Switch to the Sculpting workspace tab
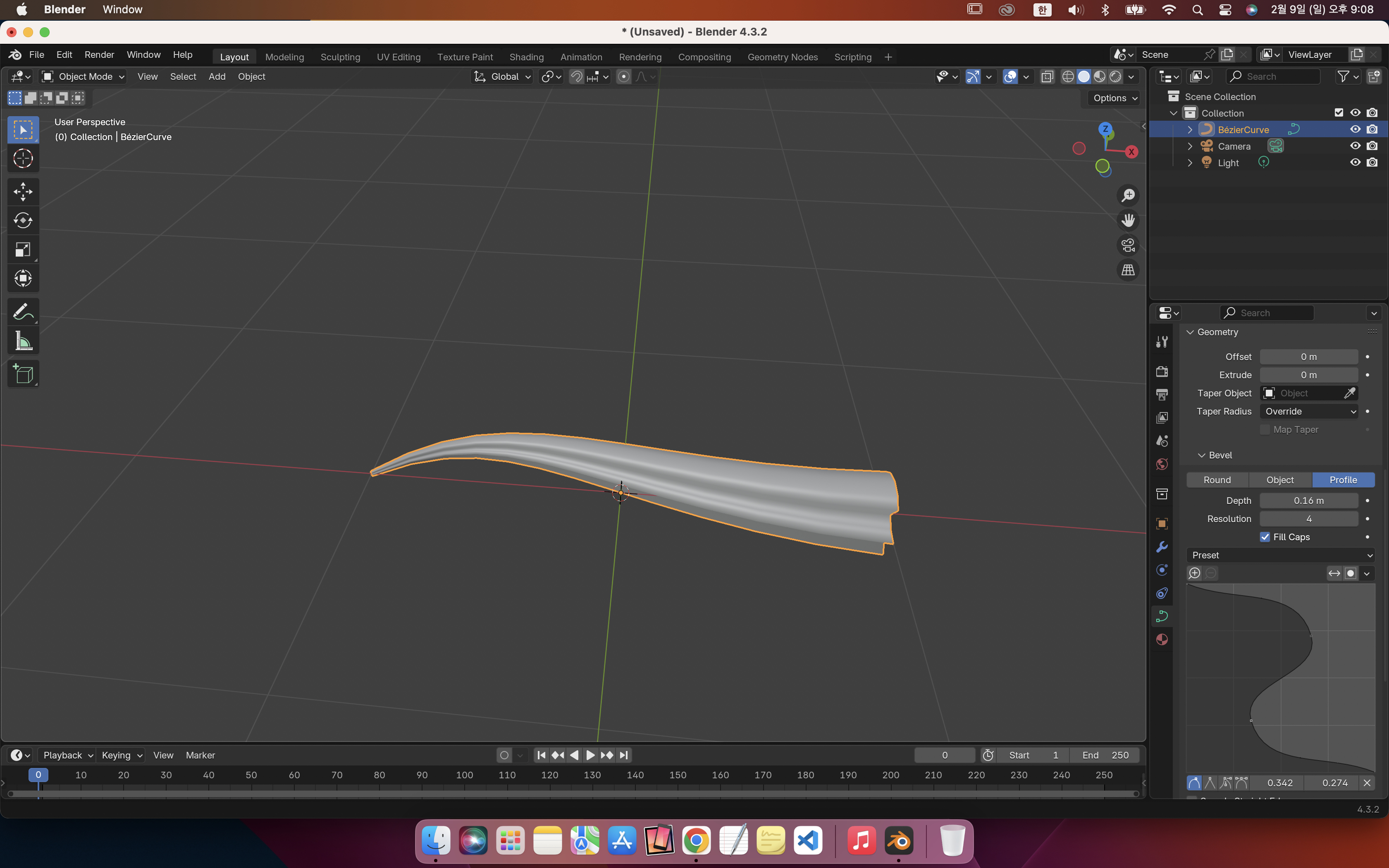Screen dimensions: 1389x868 coord(340,57)
